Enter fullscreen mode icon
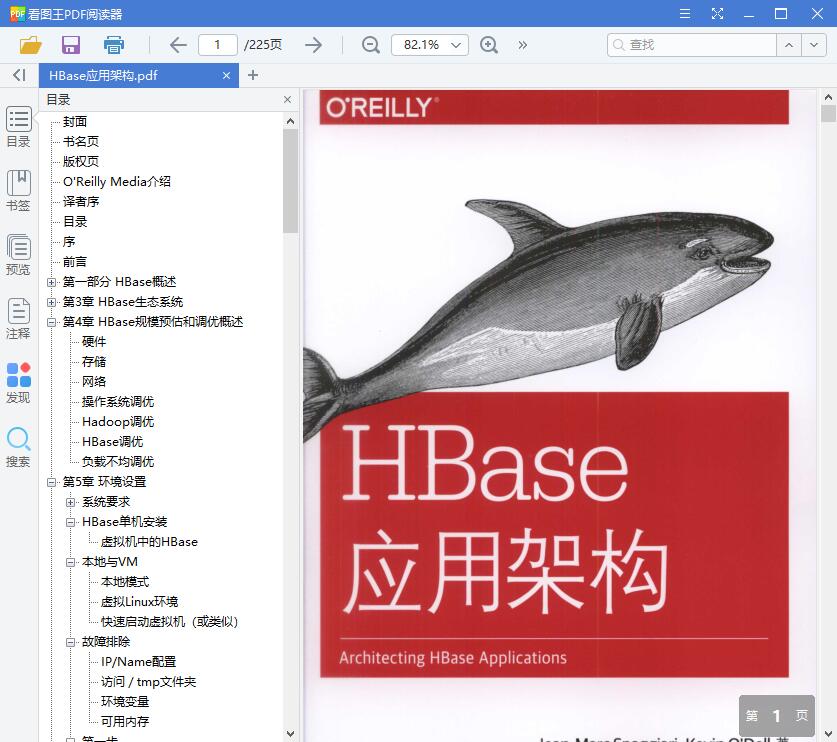 click(717, 14)
